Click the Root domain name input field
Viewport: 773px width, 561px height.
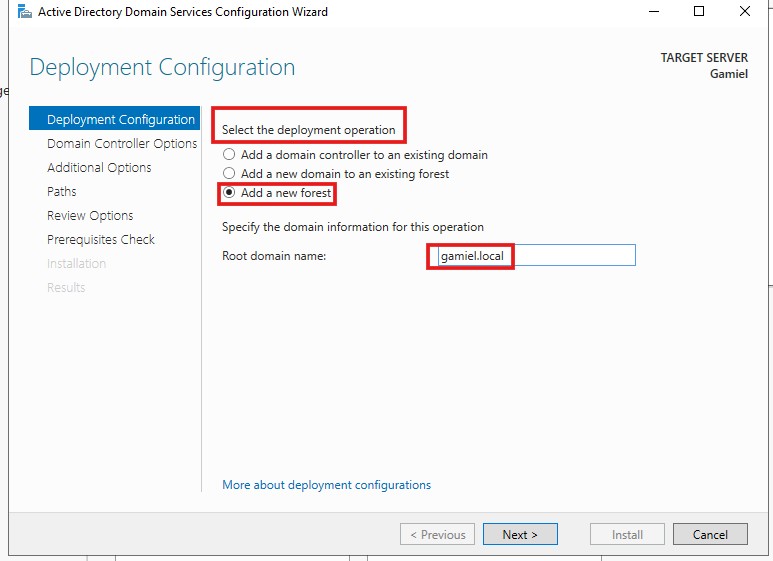tap(536, 255)
